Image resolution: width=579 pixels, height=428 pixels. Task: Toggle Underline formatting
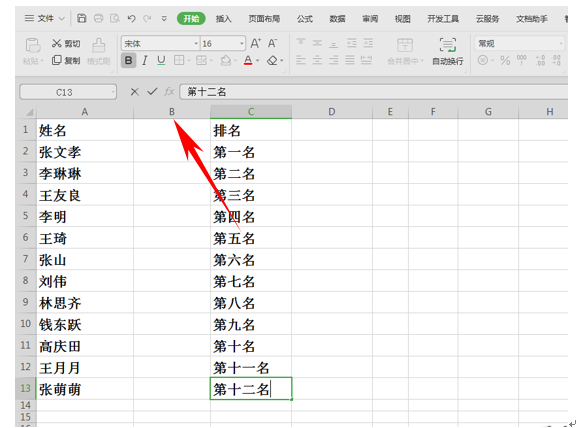161,60
